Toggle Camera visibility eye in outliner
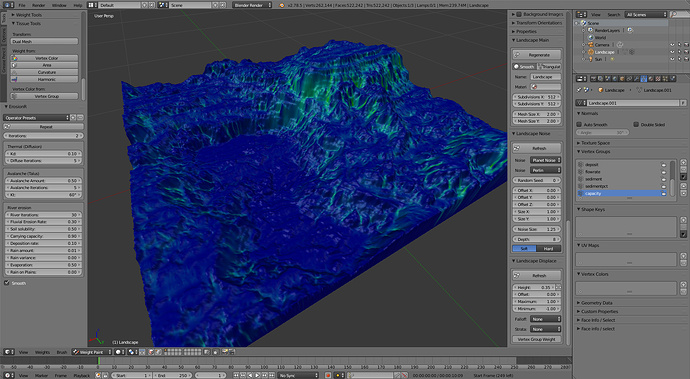690x379 pixels. (x=672, y=45)
